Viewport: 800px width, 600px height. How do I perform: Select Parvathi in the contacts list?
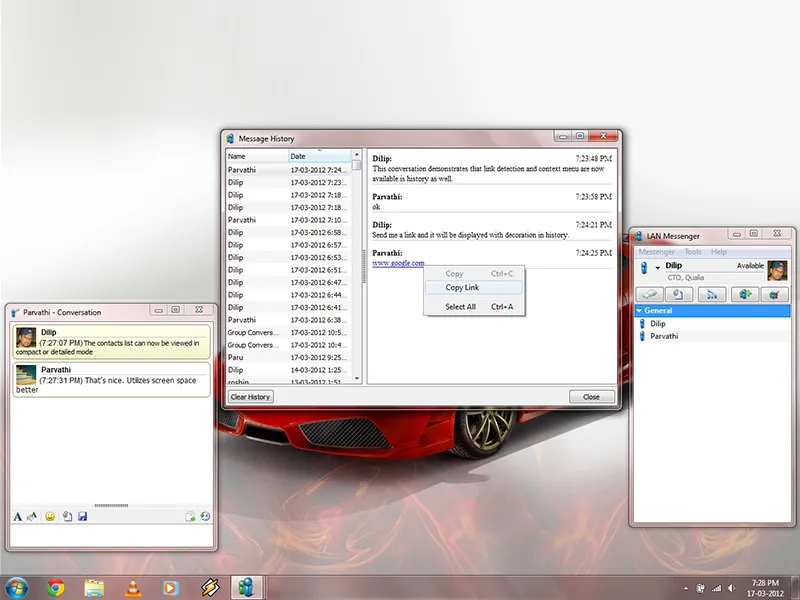pyautogui.click(x=664, y=336)
